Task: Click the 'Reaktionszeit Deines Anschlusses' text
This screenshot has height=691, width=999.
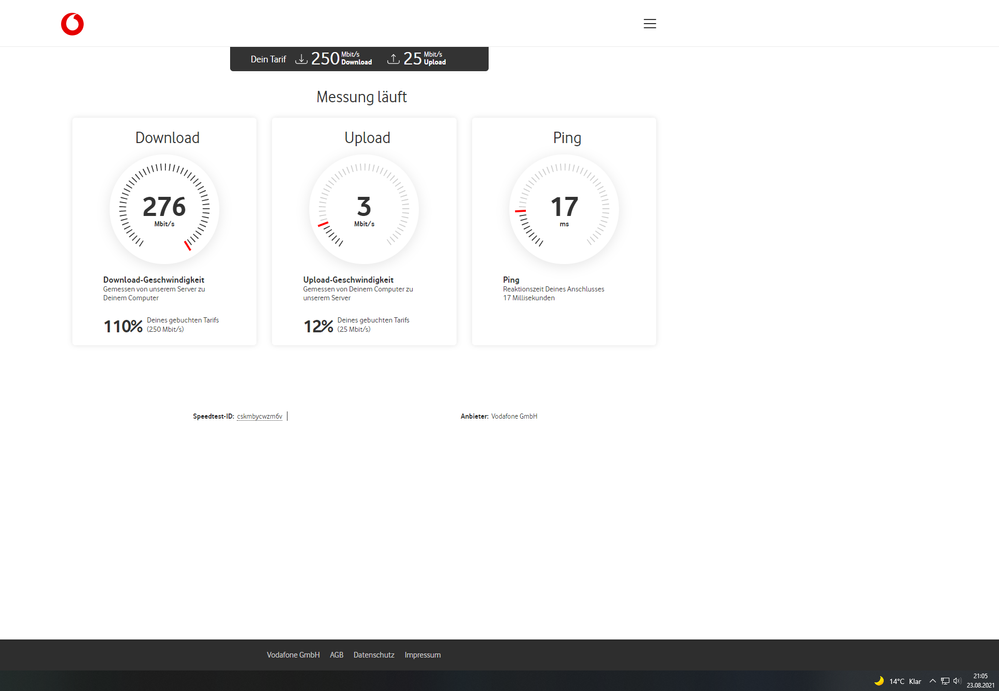Action: [x=554, y=289]
